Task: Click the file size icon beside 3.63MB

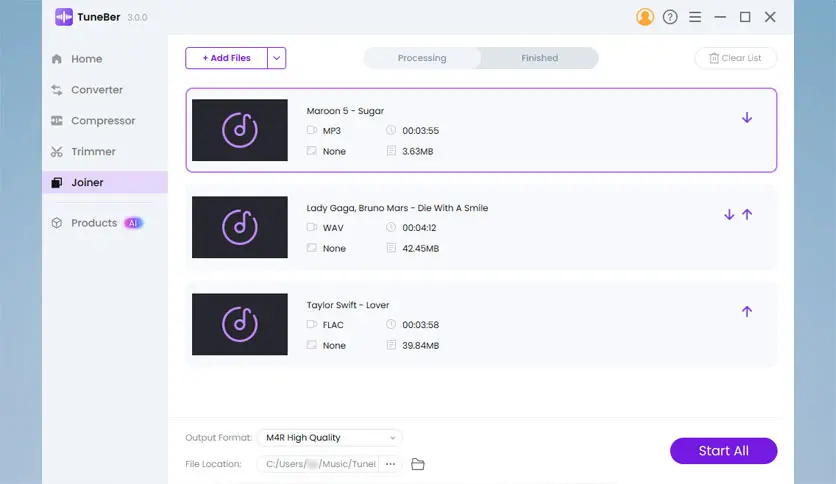Action: coord(391,151)
